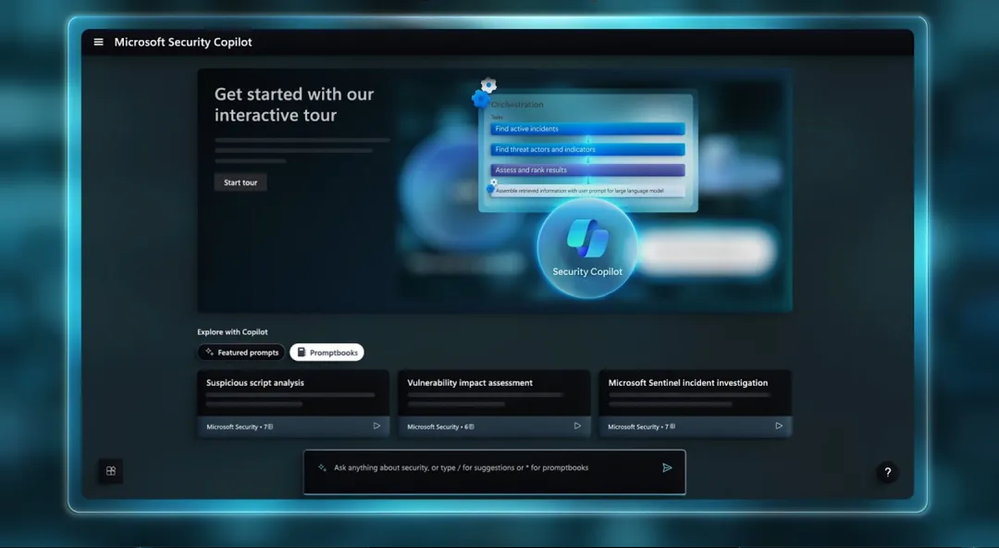Open Microsoft Sentinel incident investigation card
The image size is (999, 548).
pyautogui.click(x=695, y=403)
